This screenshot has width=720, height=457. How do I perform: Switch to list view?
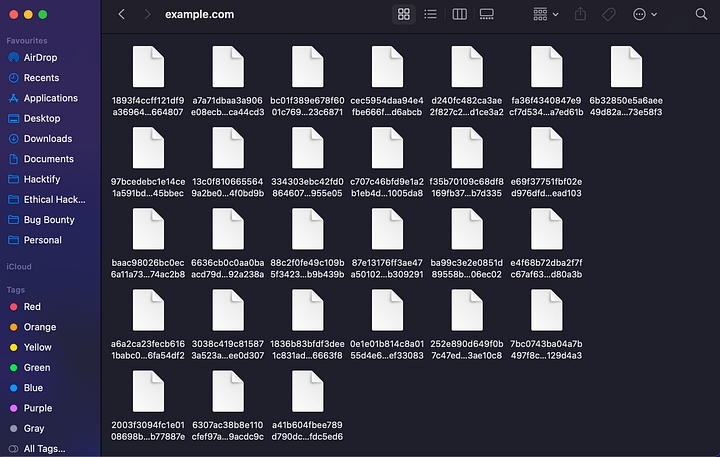pos(430,14)
